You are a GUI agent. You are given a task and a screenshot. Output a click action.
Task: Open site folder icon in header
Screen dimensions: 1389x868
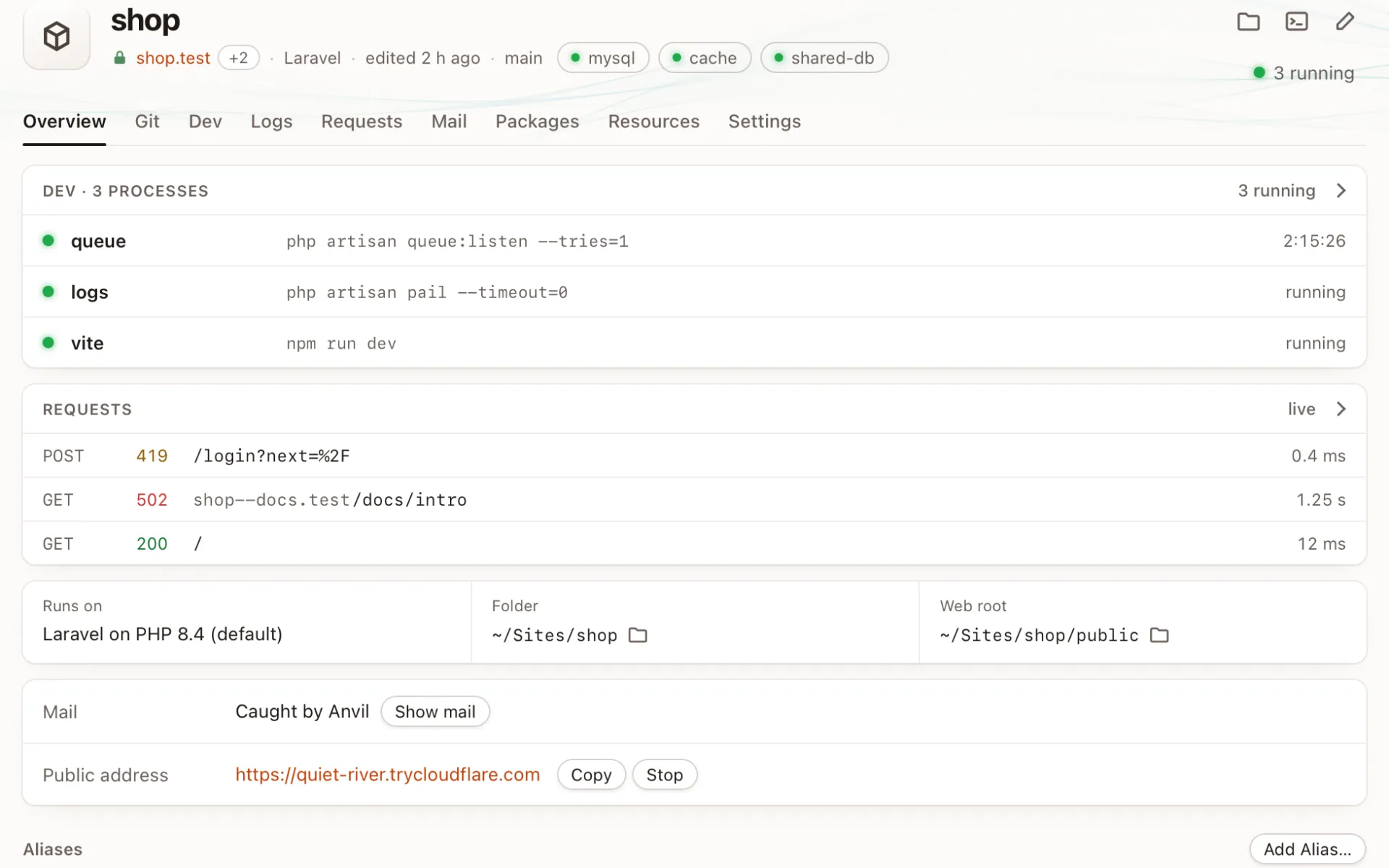[1248, 22]
